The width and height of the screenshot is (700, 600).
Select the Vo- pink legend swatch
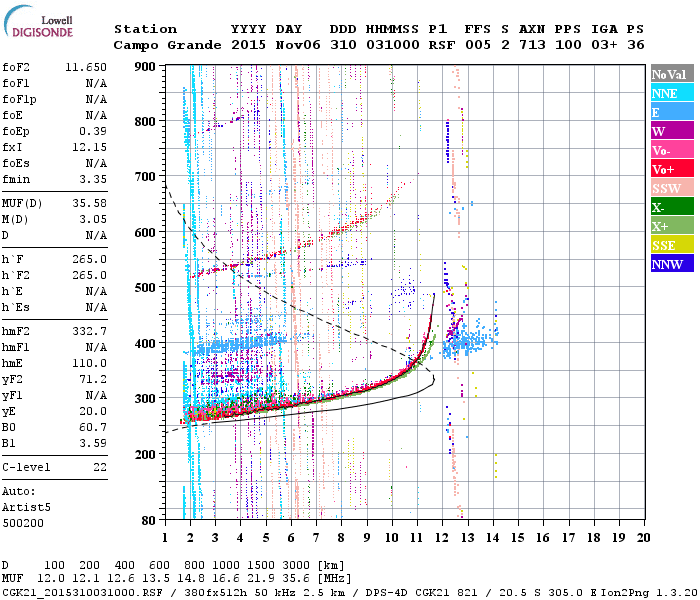pyautogui.click(x=672, y=150)
